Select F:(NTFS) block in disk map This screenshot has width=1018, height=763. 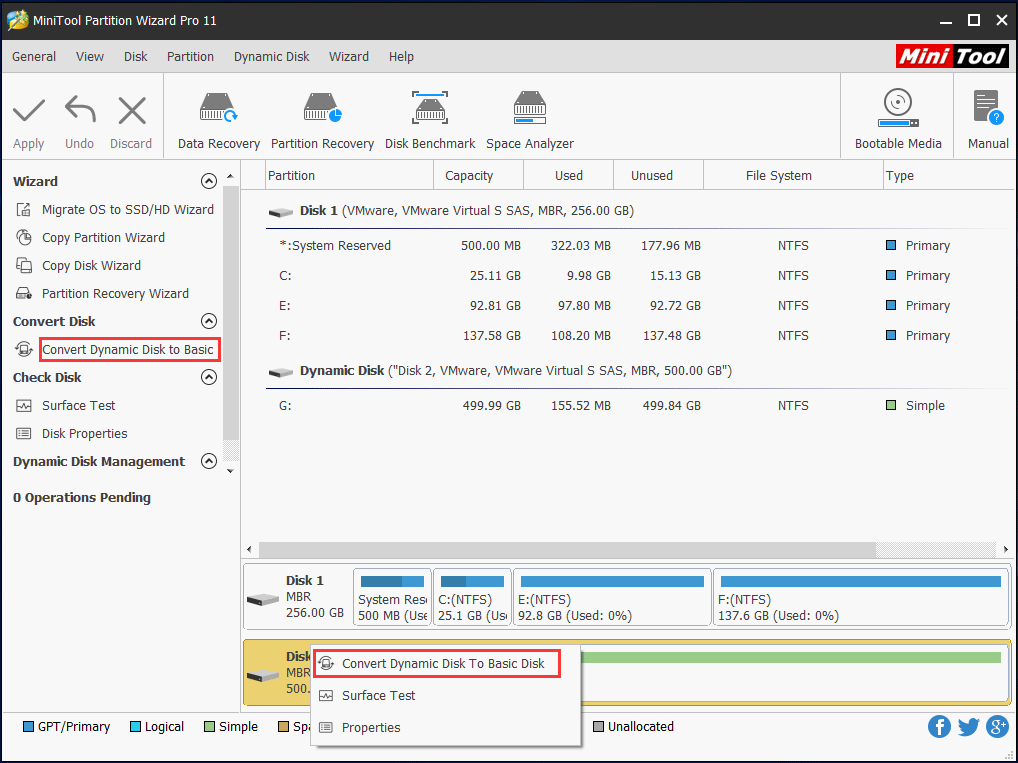click(x=860, y=597)
